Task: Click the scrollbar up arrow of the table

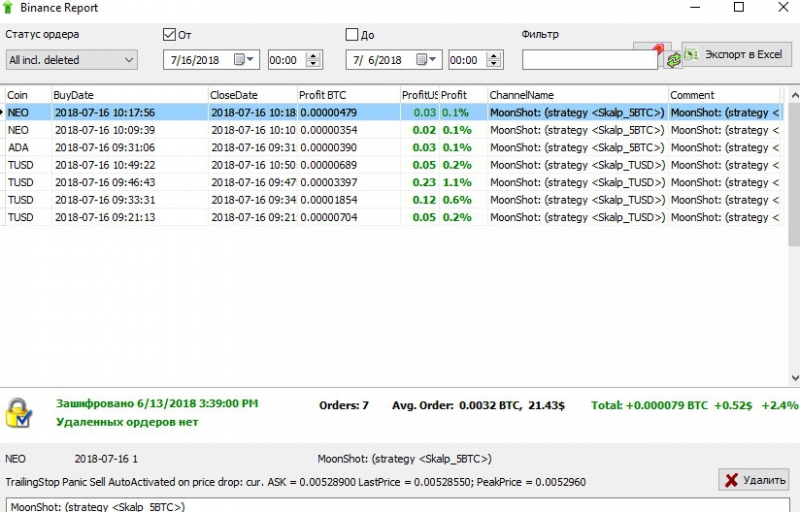Action: pyautogui.click(x=794, y=95)
